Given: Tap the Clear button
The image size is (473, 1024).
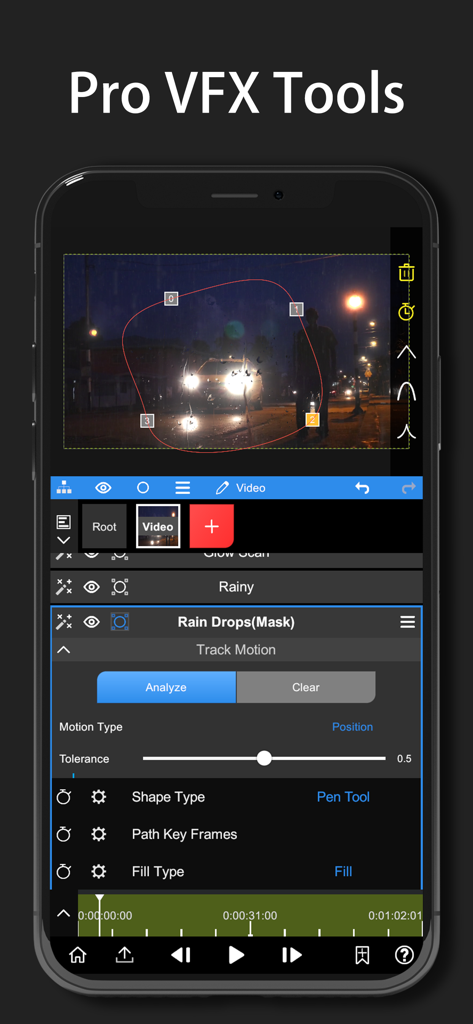Looking at the screenshot, I should [x=306, y=687].
